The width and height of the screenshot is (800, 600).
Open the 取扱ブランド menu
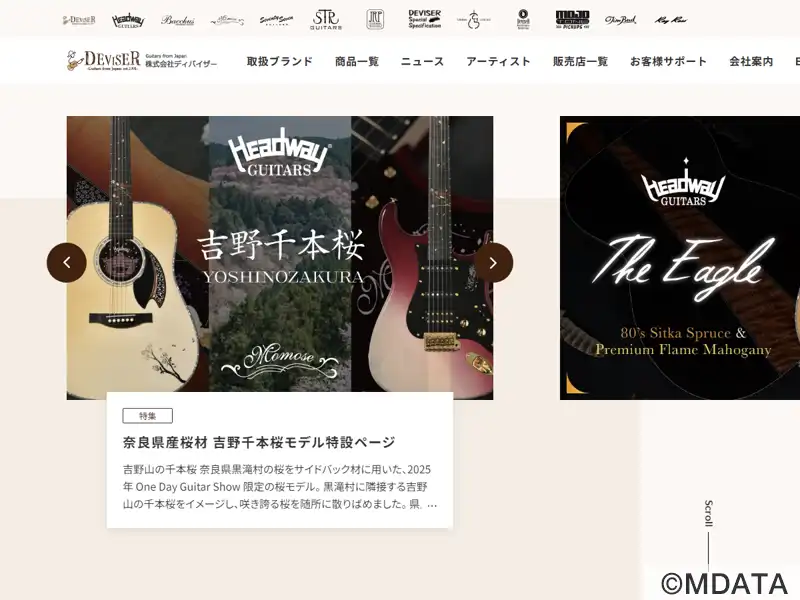click(280, 62)
